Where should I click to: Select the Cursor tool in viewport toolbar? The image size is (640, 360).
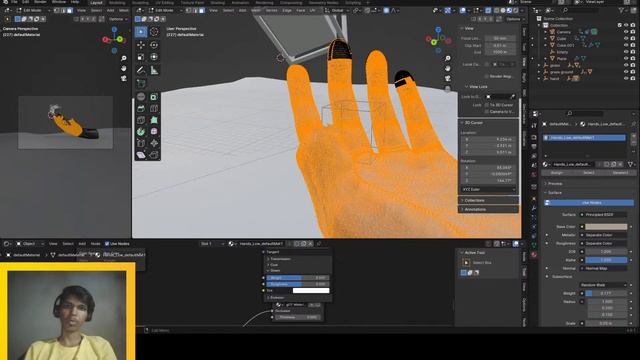[154, 32]
